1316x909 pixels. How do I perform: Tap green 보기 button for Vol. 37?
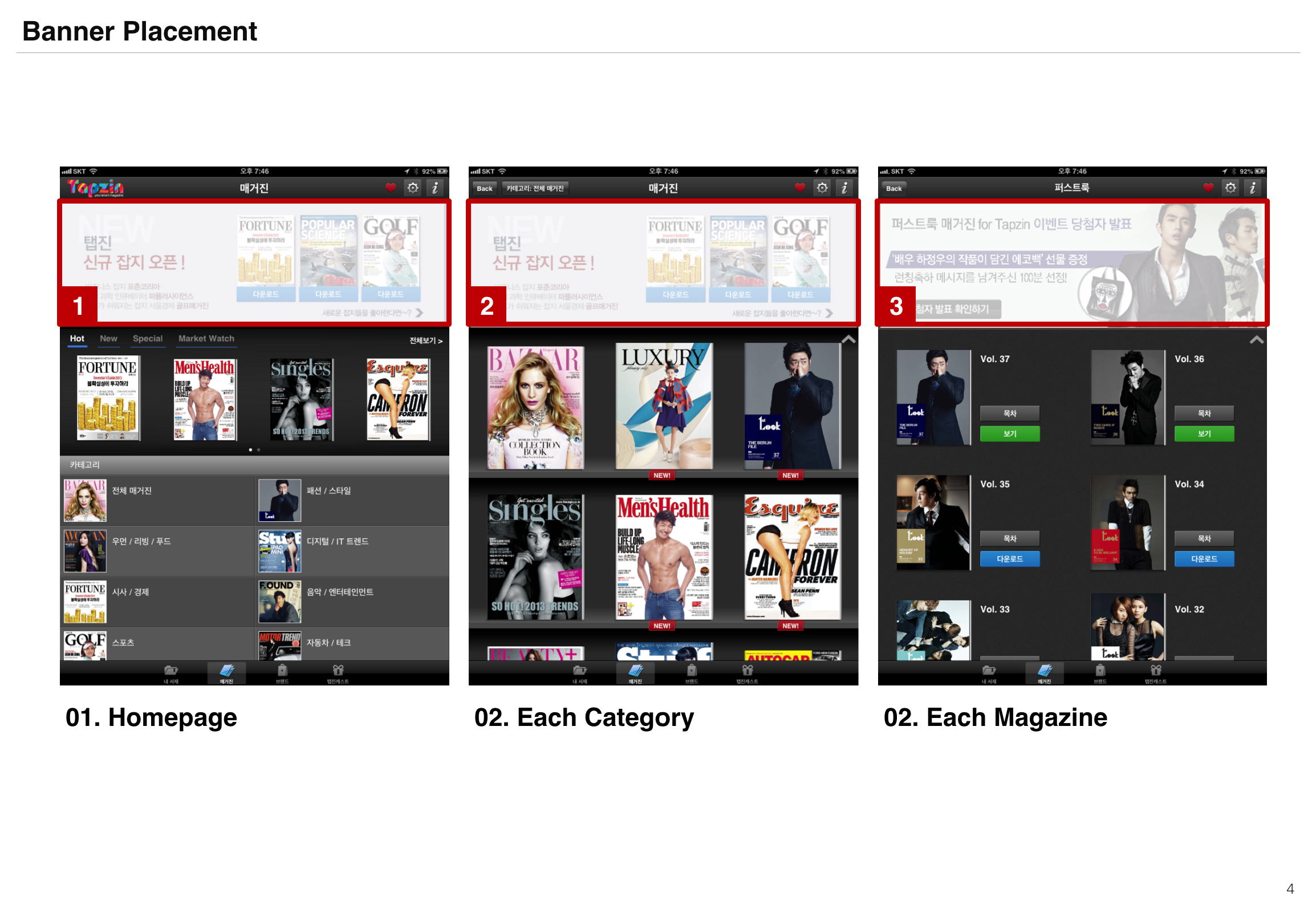1010,434
